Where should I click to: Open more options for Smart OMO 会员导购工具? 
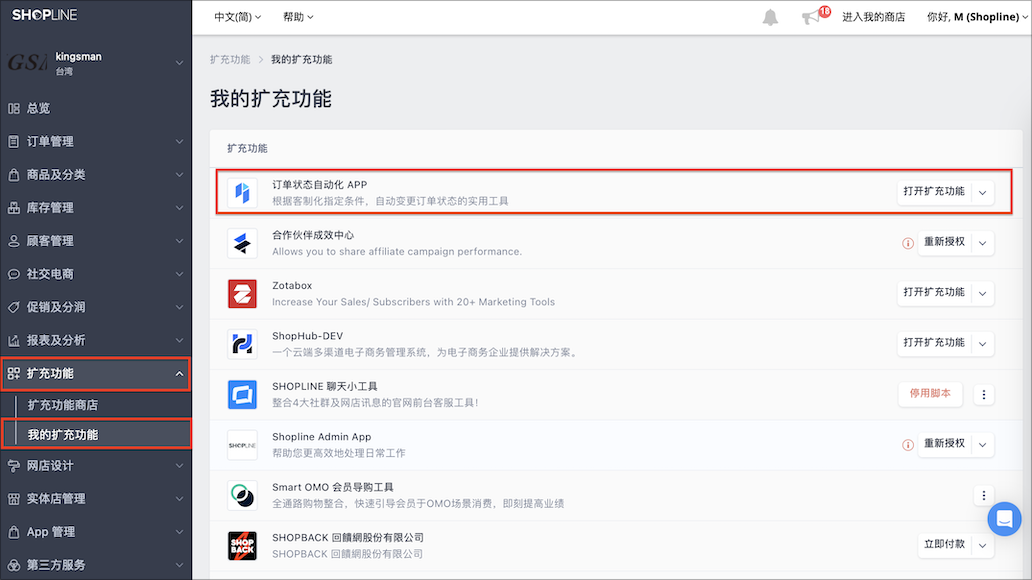point(984,495)
